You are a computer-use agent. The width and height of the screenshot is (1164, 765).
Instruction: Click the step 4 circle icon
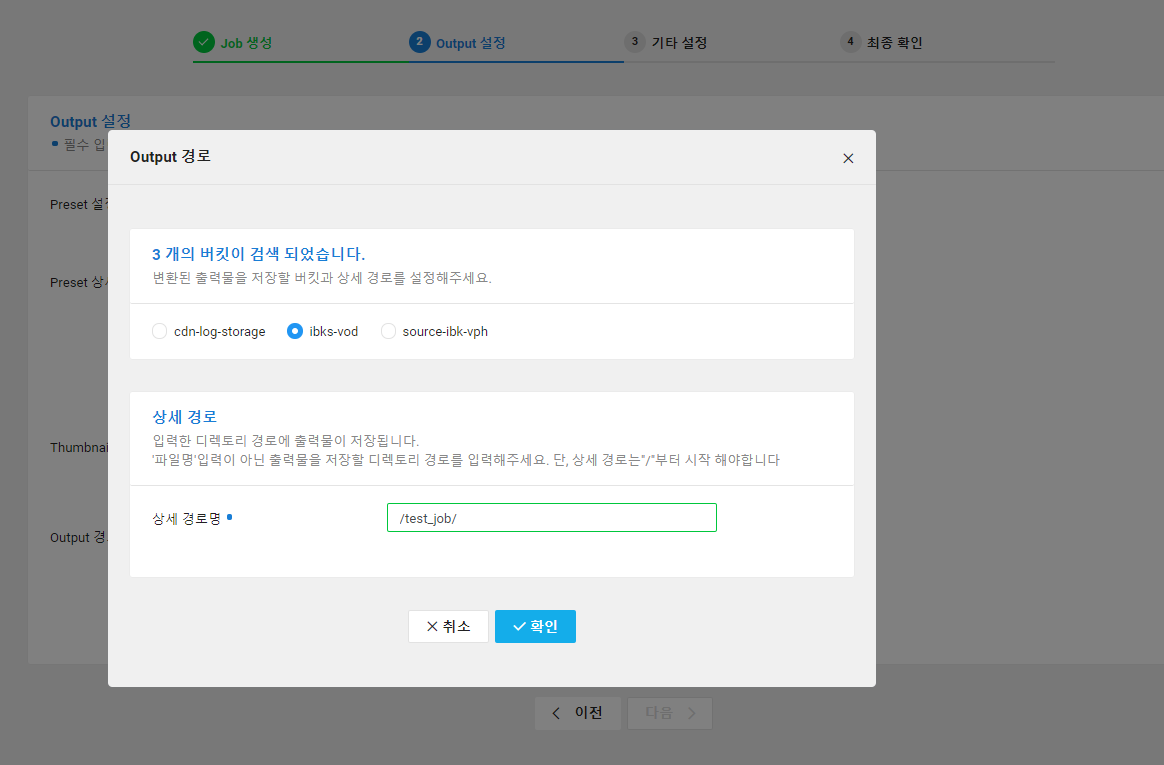click(850, 42)
